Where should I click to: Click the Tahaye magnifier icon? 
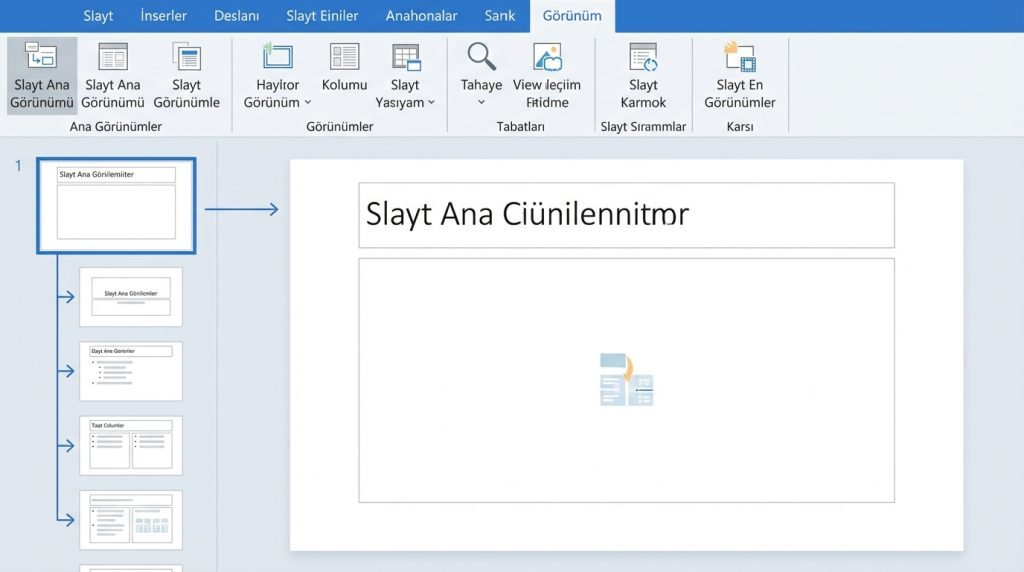click(481, 56)
